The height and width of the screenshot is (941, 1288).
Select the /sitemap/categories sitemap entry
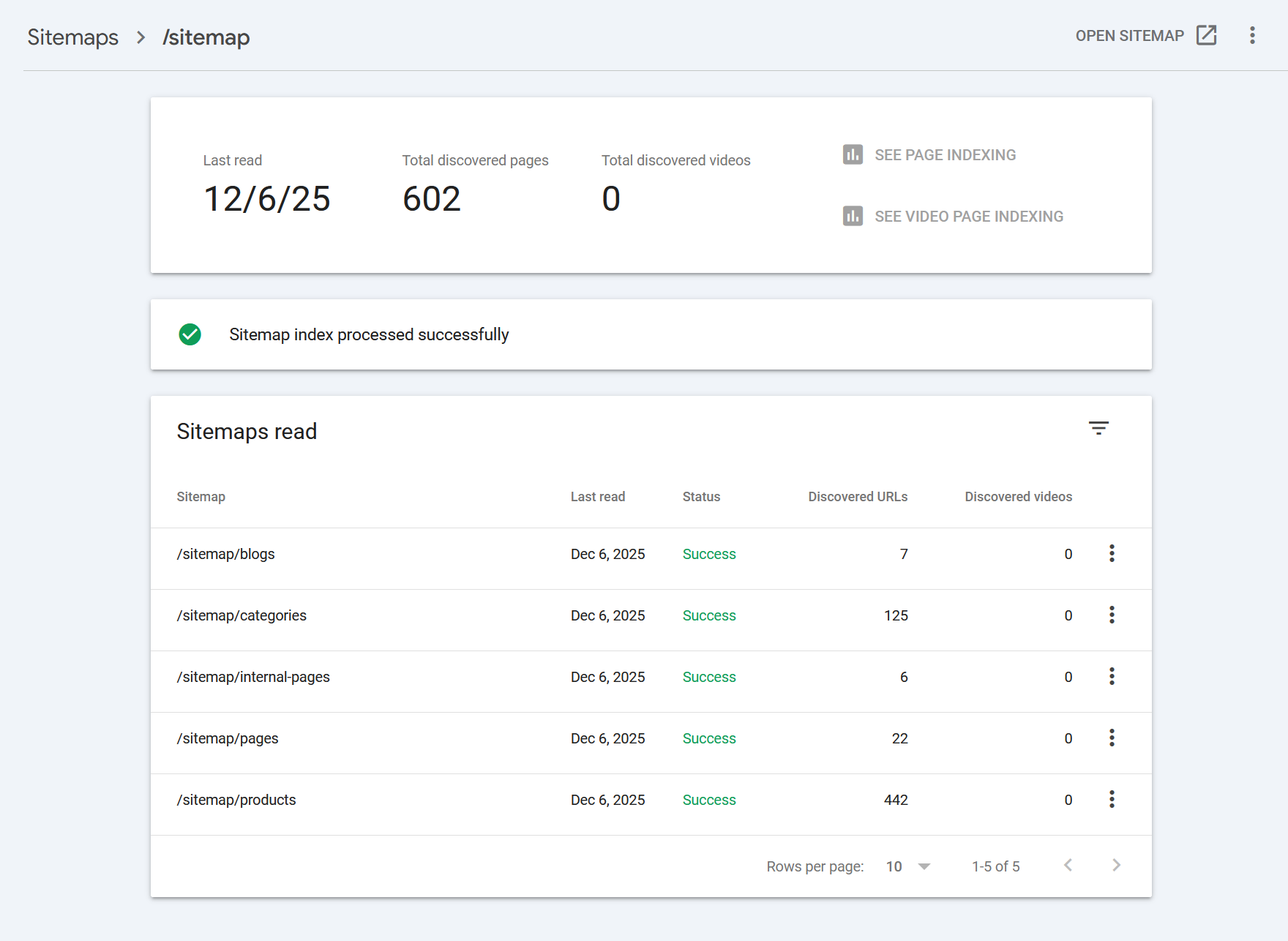241,615
